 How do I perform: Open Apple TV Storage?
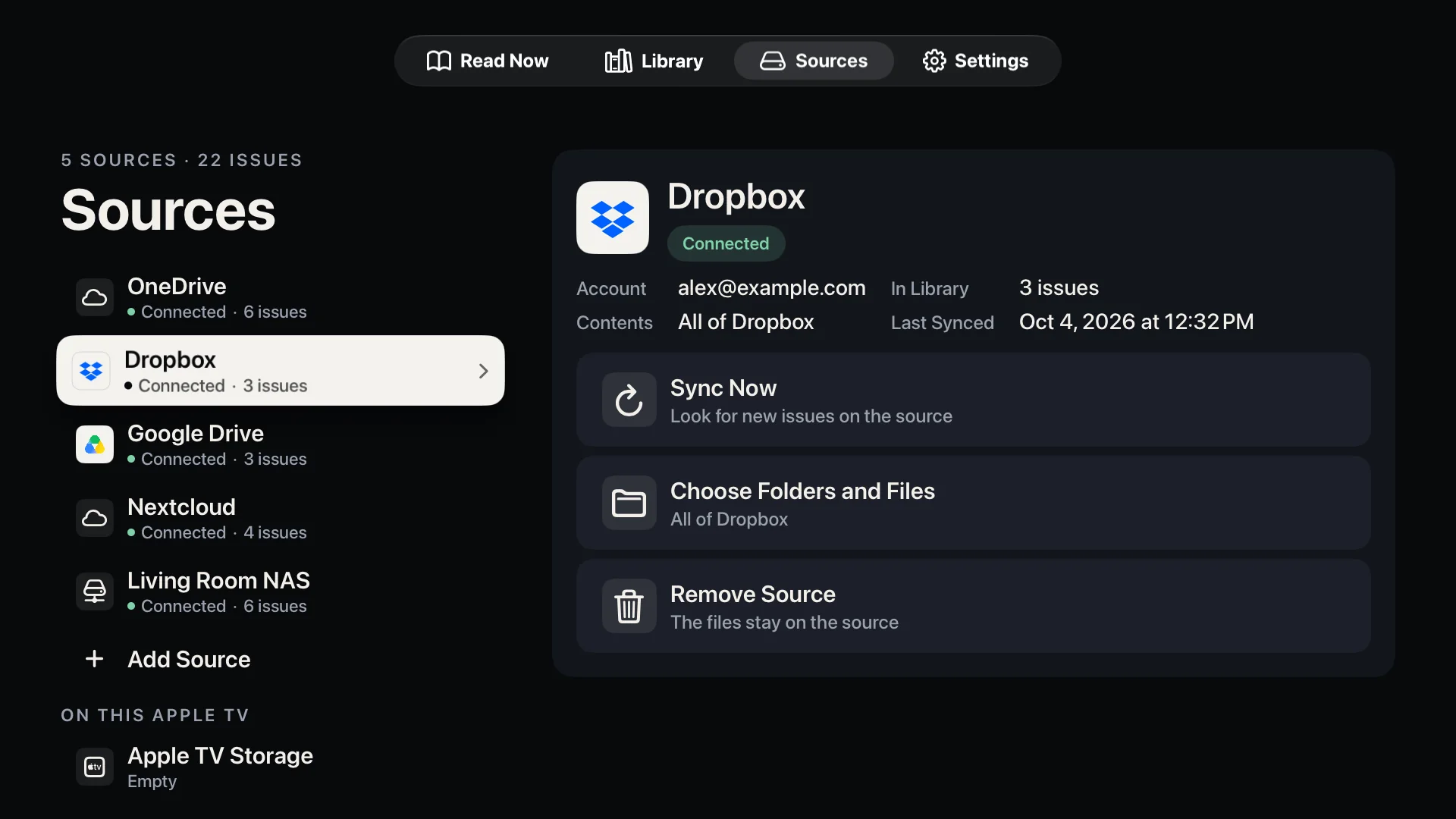point(281,767)
